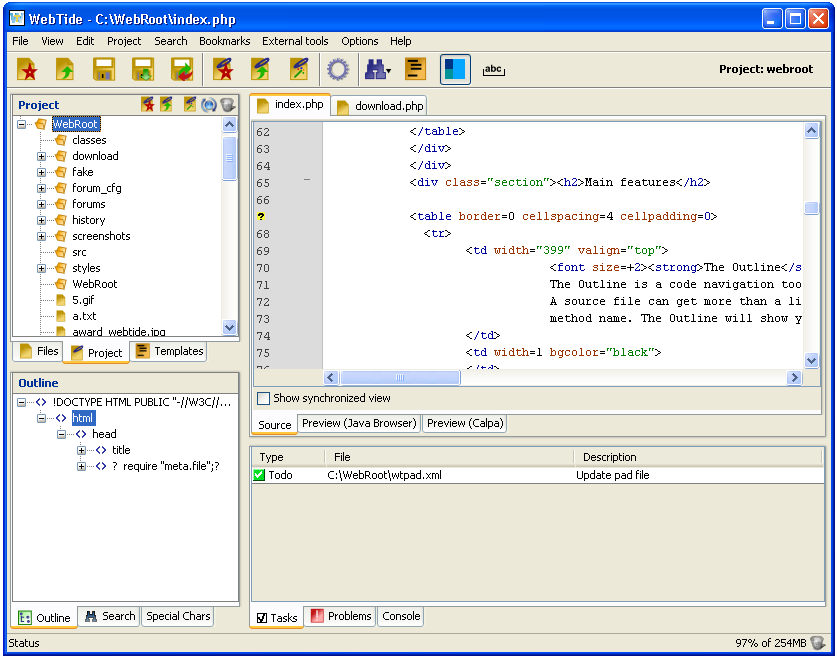Viewport: 837px width, 658px height.
Task: Show the Console tab
Action: coord(401,616)
